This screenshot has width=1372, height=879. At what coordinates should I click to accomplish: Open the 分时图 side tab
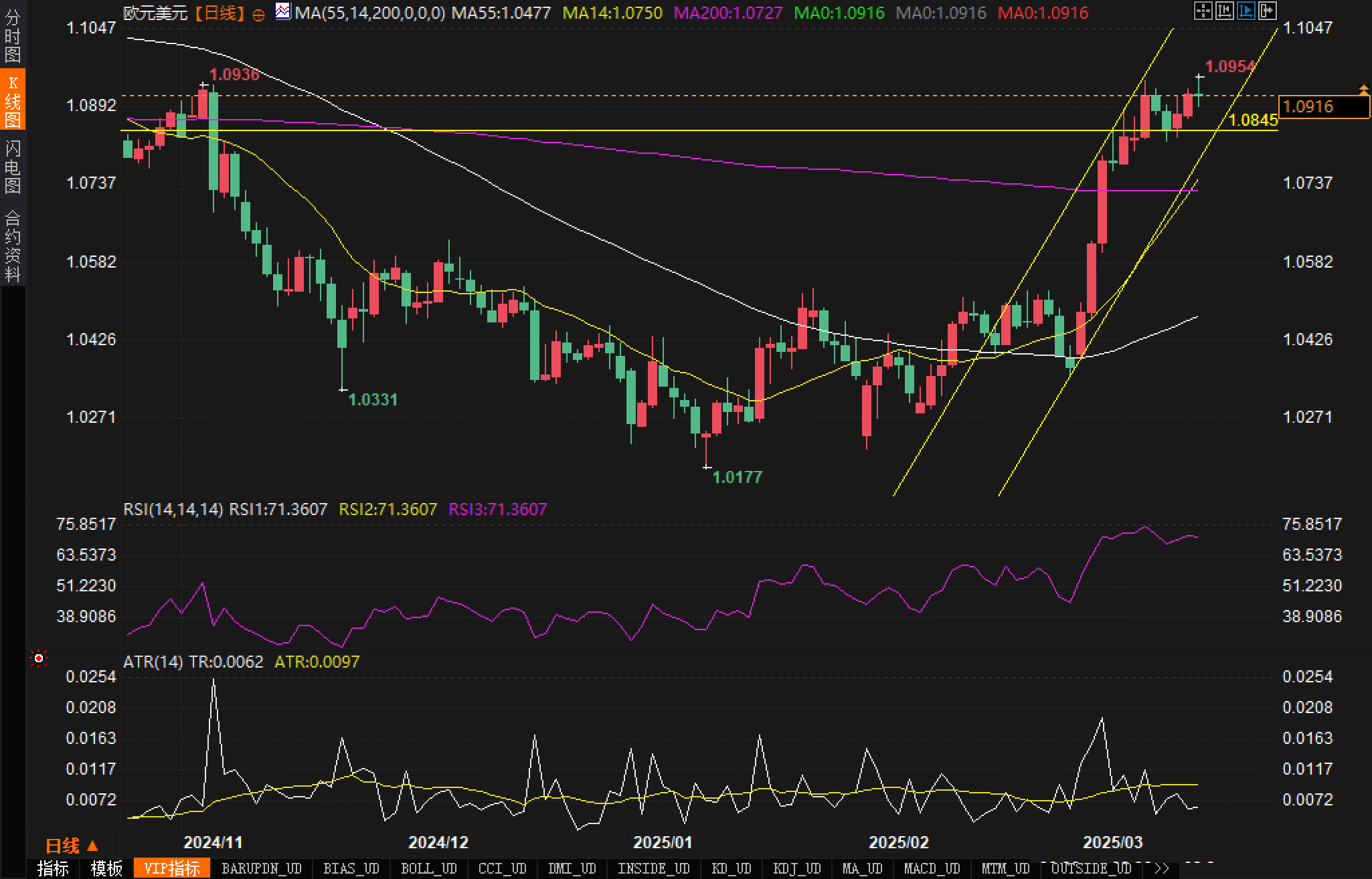point(13,36)
